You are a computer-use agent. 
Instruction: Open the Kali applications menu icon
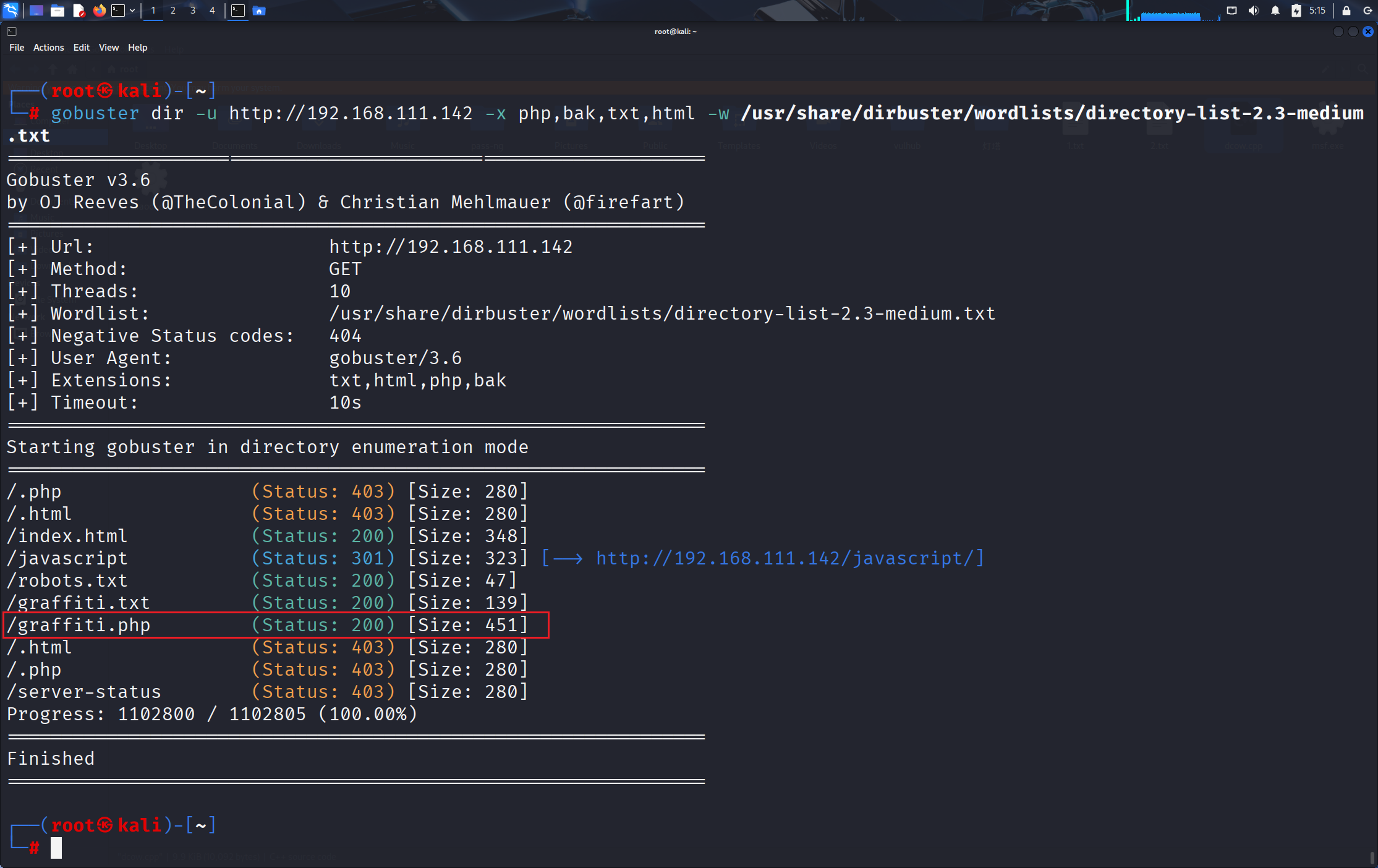coord(11,10)
